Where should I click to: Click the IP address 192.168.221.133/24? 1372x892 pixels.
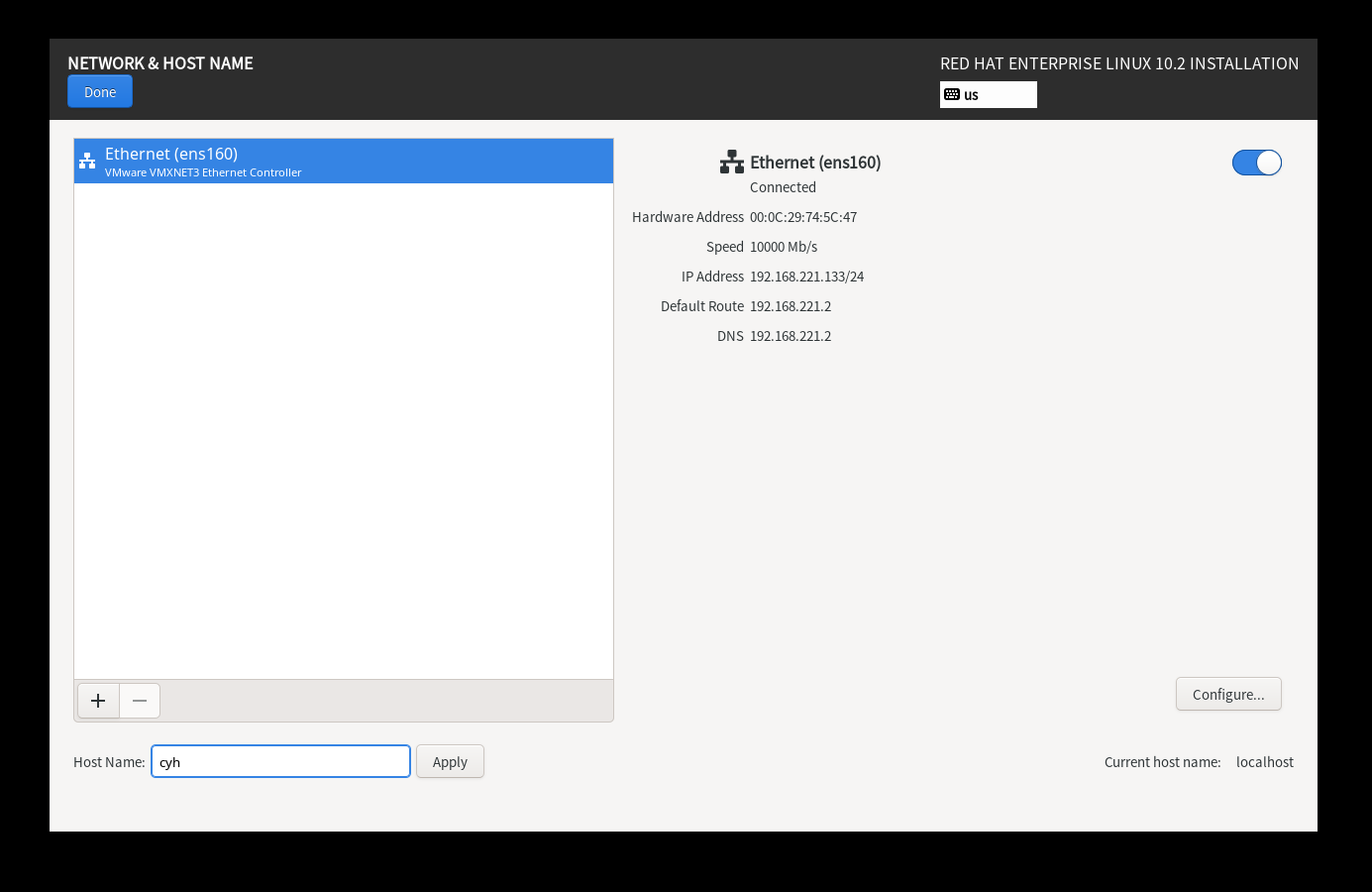[x=806, y=277]
